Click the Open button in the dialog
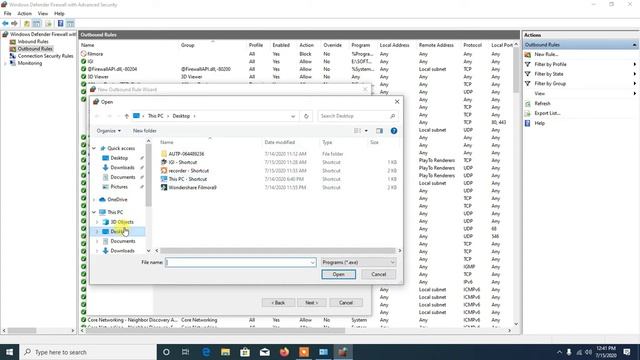 [x=338, y=274]
